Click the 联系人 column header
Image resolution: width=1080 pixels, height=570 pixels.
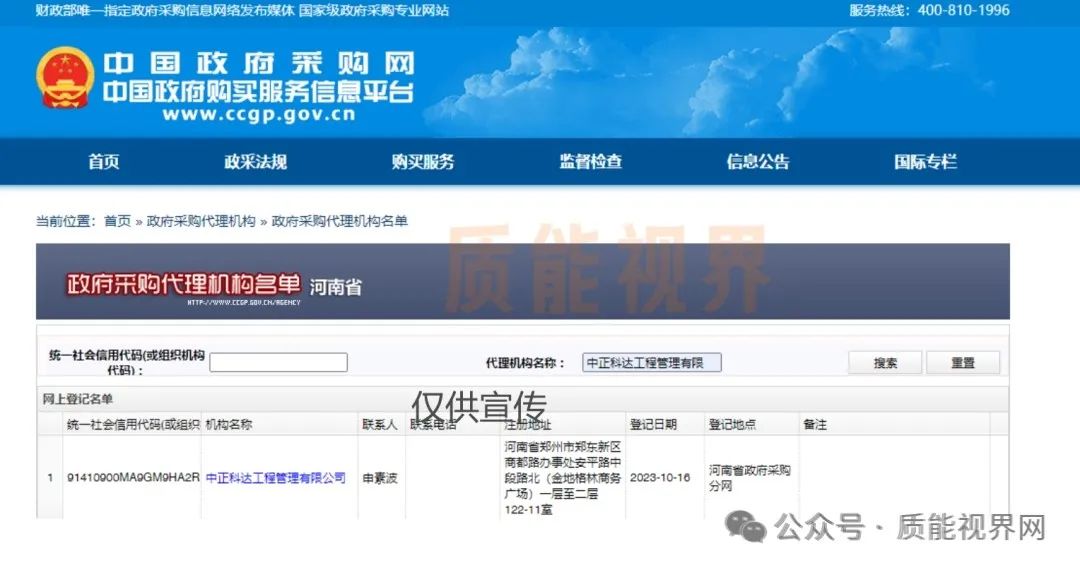[380, 425]
